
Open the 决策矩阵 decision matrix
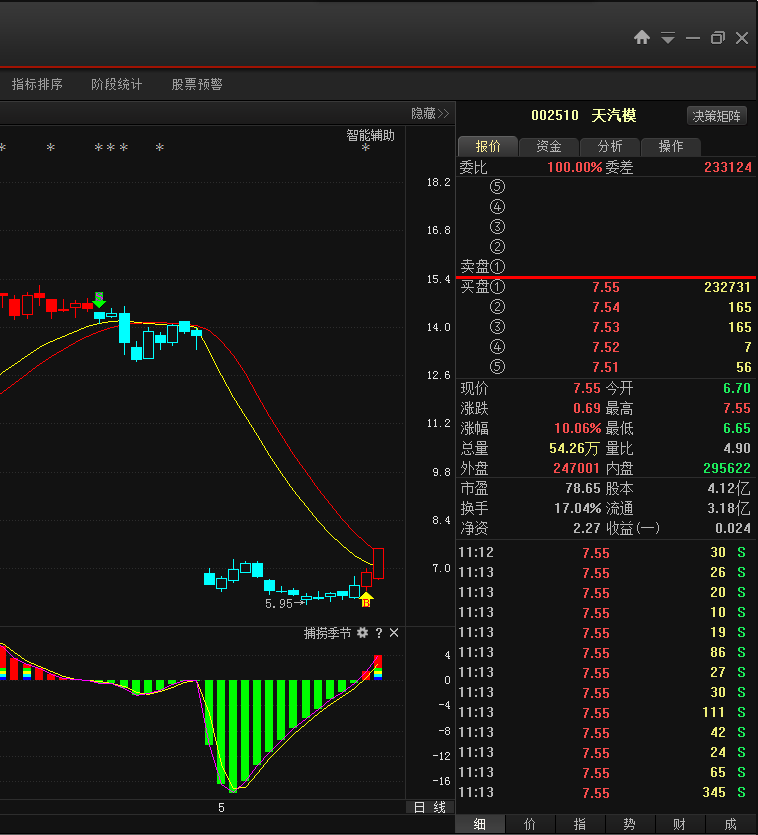click(718, 116)
